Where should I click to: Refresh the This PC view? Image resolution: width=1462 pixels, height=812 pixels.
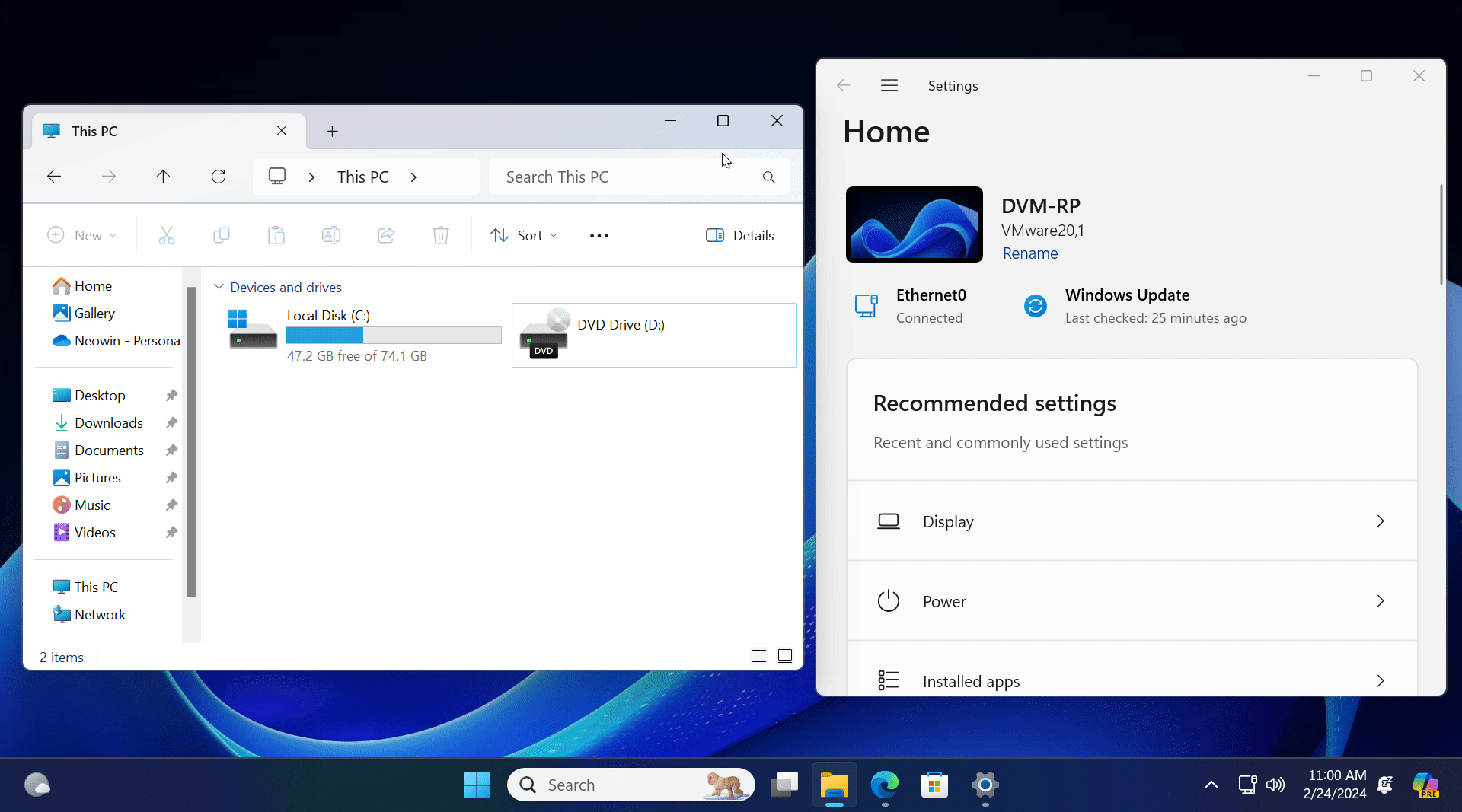(x=219, y=176)
